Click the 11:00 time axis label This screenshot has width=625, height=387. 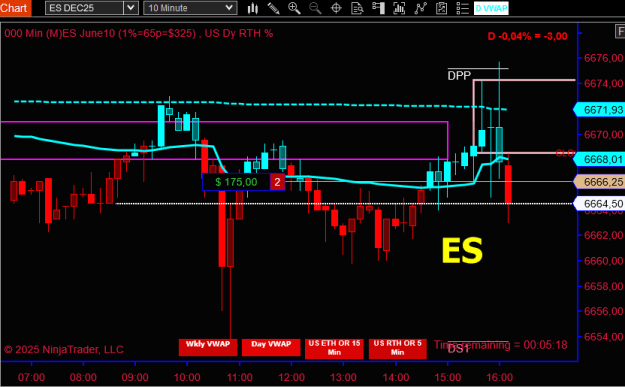(x=239, y=377)
